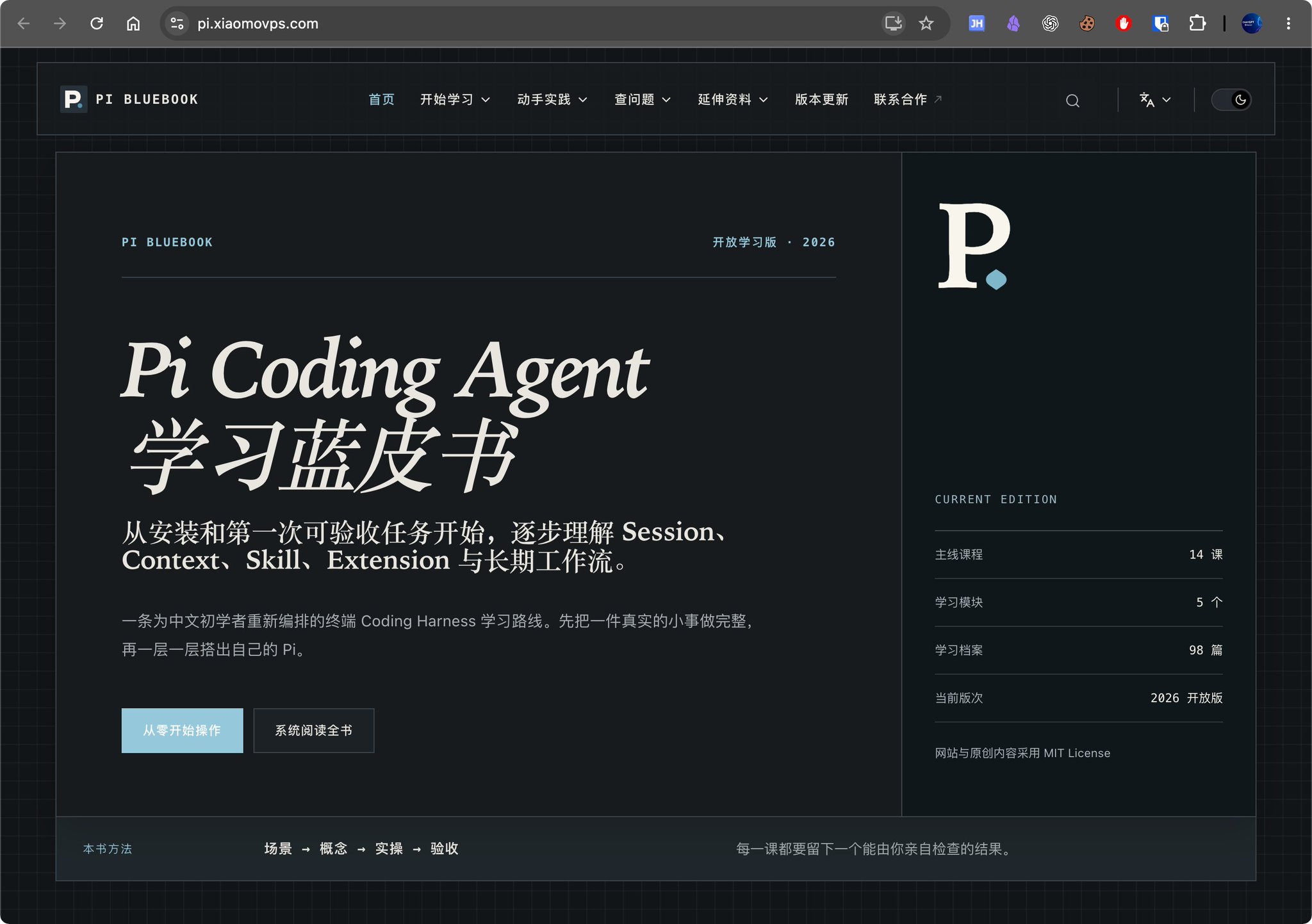Open the blue shield lock extension

point(1161,24)
